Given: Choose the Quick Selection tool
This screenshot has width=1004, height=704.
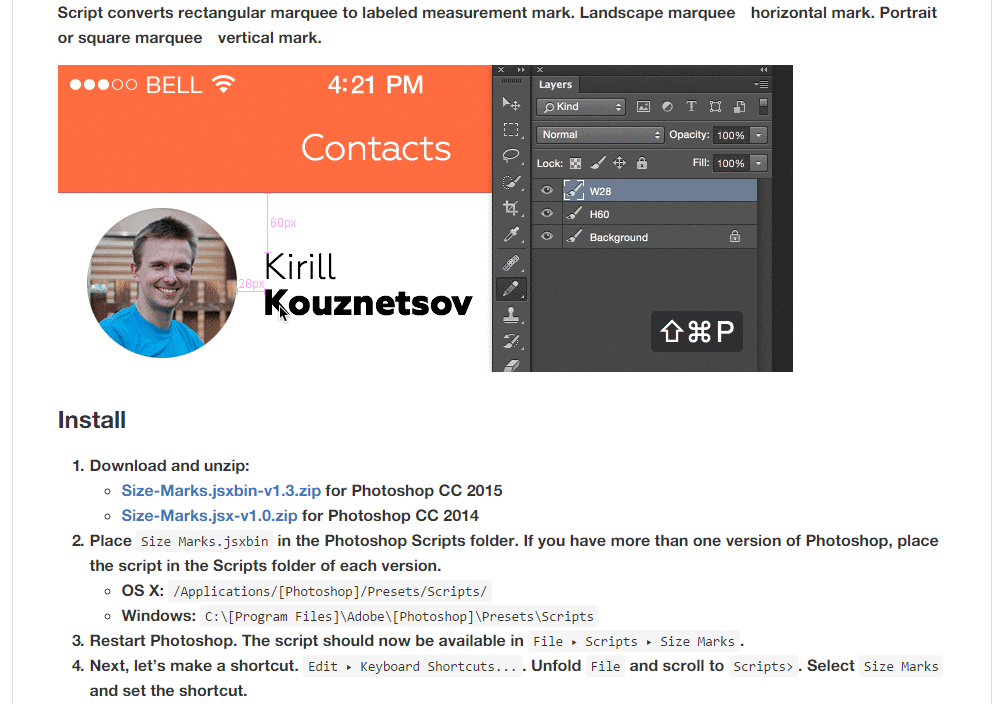Looking at the screenshot, I should 511,182.
